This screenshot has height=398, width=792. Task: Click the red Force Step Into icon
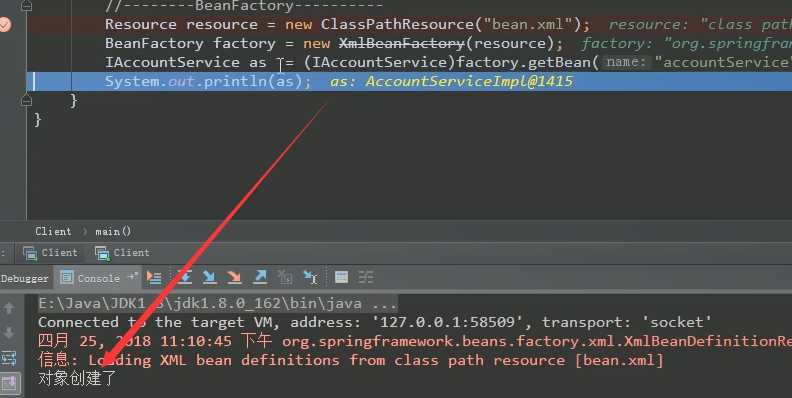click(x=234, y=277)
